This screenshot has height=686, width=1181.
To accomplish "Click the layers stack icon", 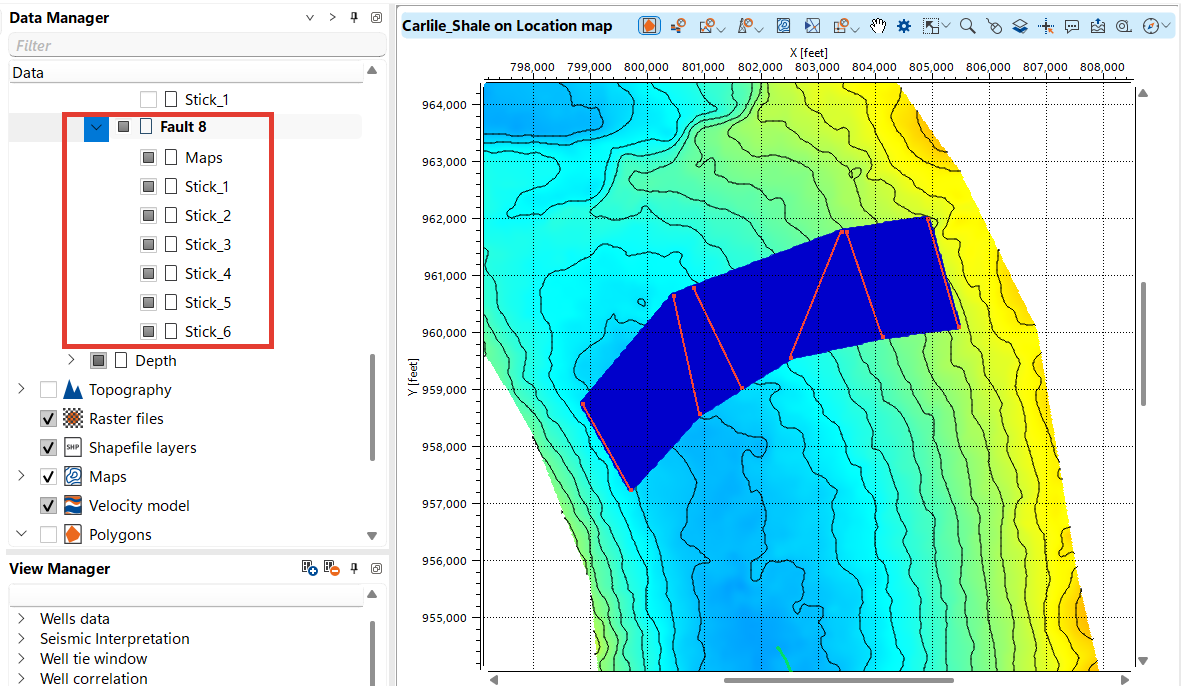I will pos(1020,26).
